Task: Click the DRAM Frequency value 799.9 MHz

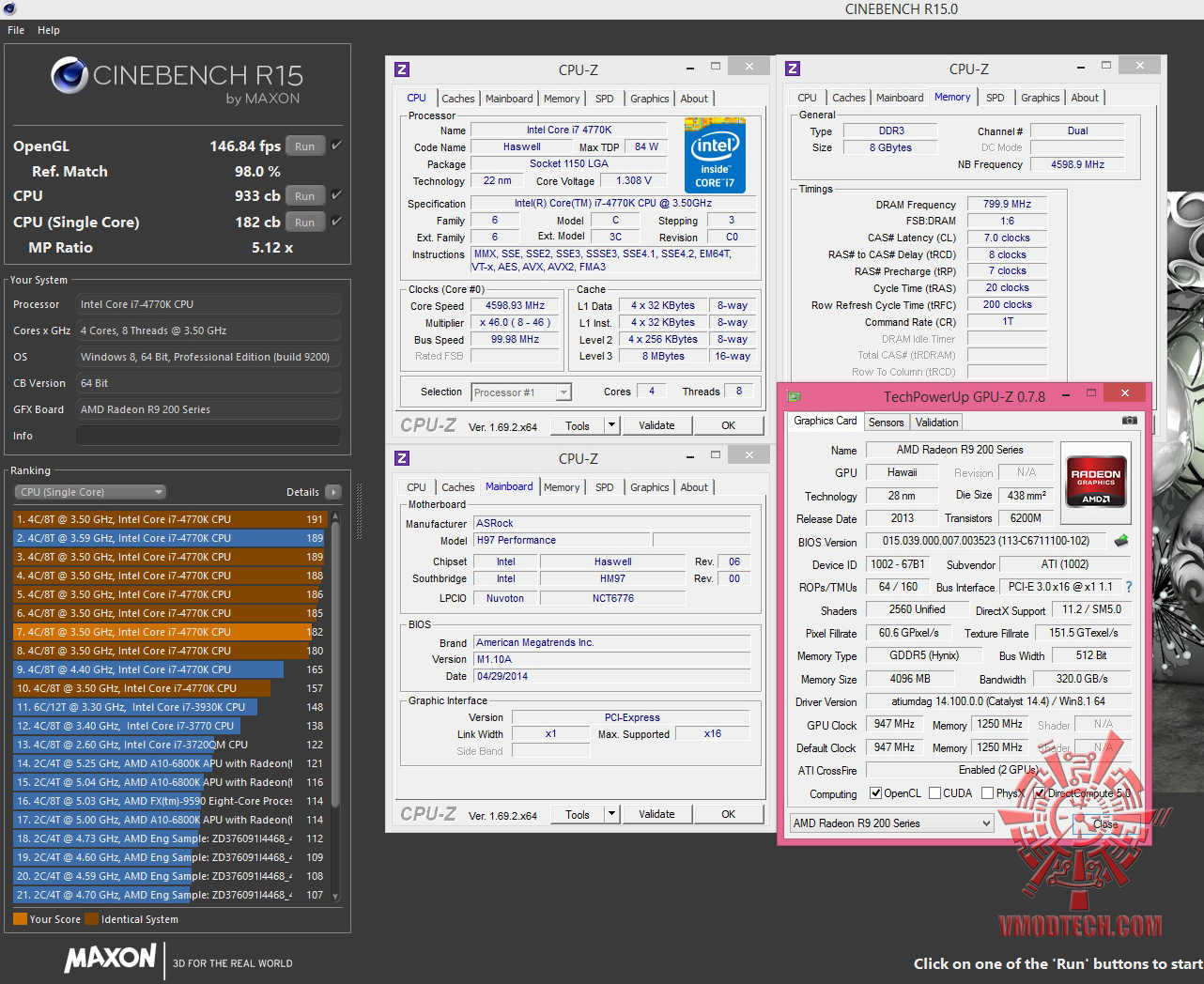Action: [x=1007, y=204]
